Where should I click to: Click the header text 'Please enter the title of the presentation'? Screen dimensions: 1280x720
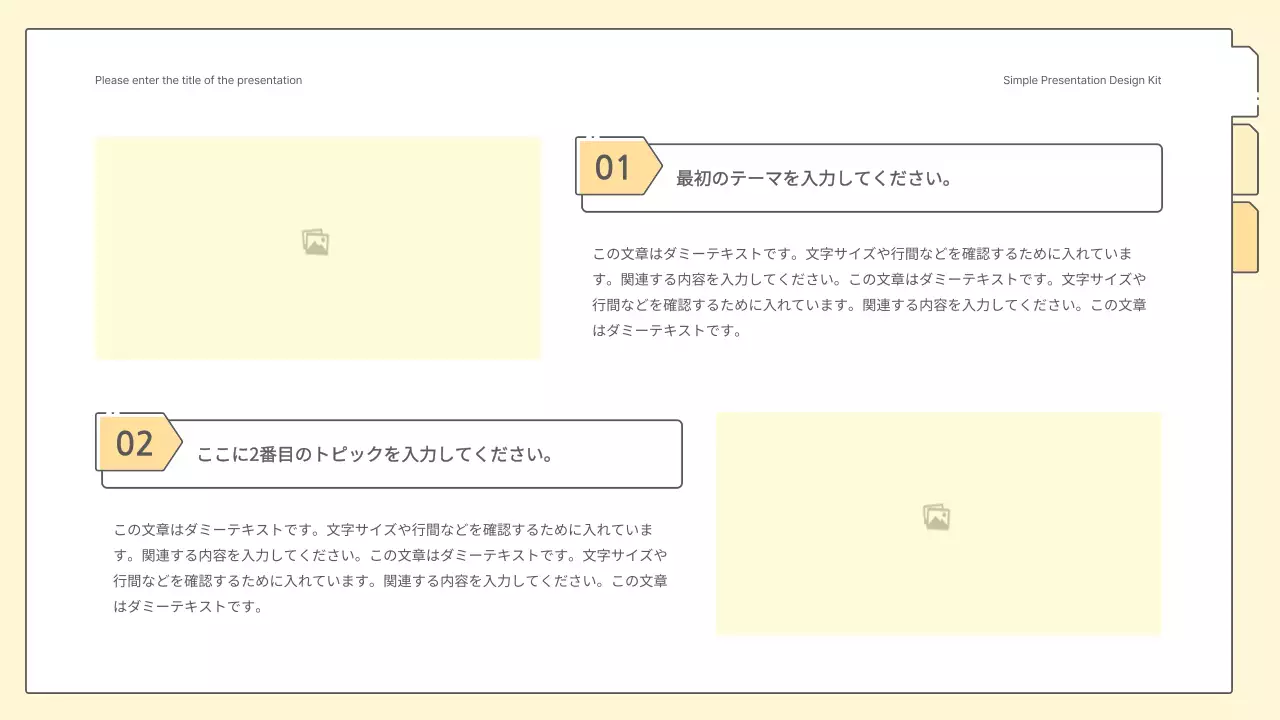197,80
